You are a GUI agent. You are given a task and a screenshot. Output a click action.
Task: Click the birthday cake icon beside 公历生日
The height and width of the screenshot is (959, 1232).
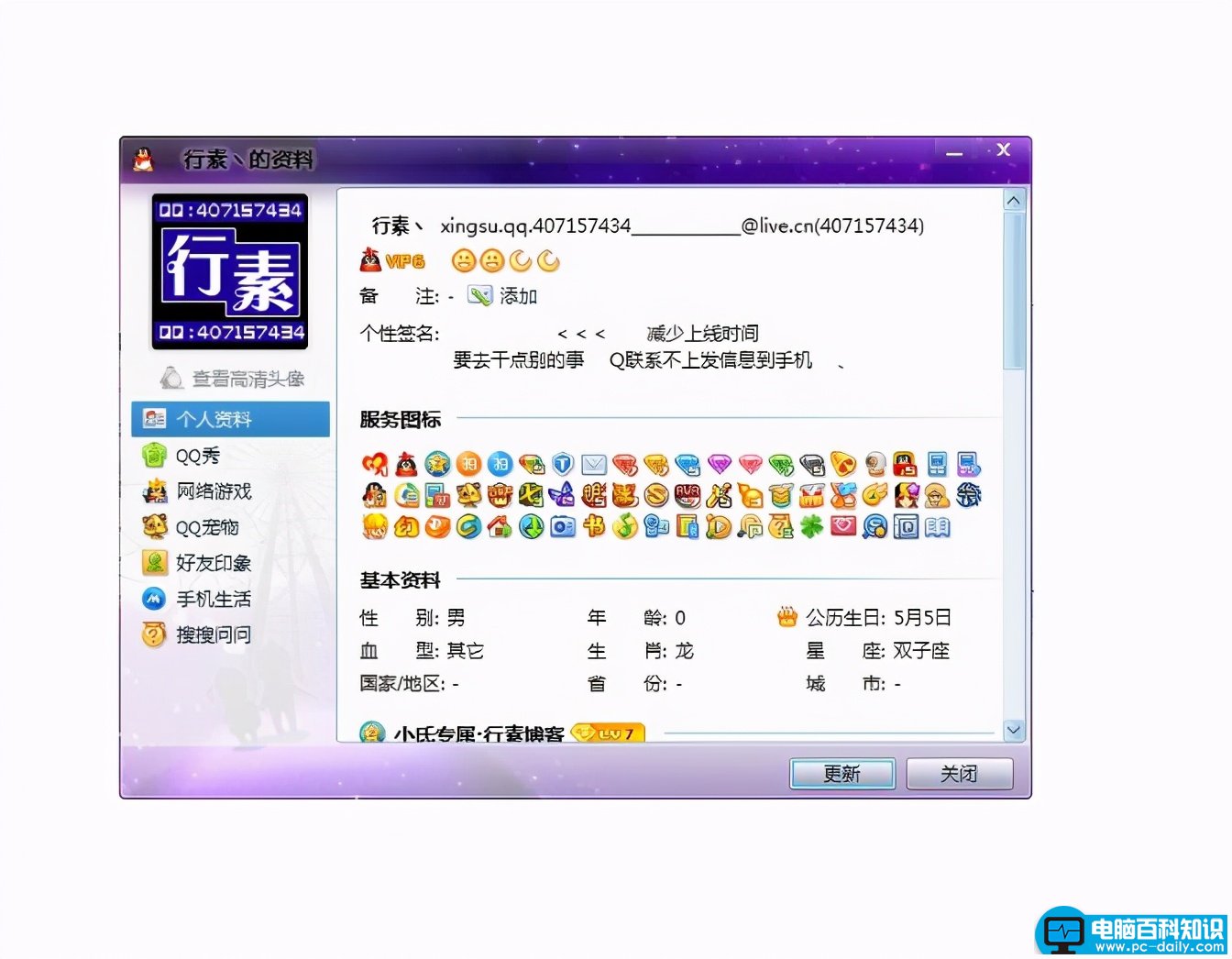pyautogui.click(x=786, y=617)
